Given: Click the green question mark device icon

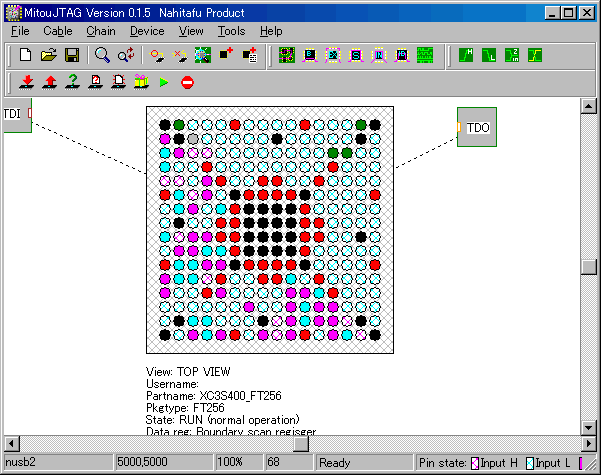Looking at the screenshot, I should (72, 82).
